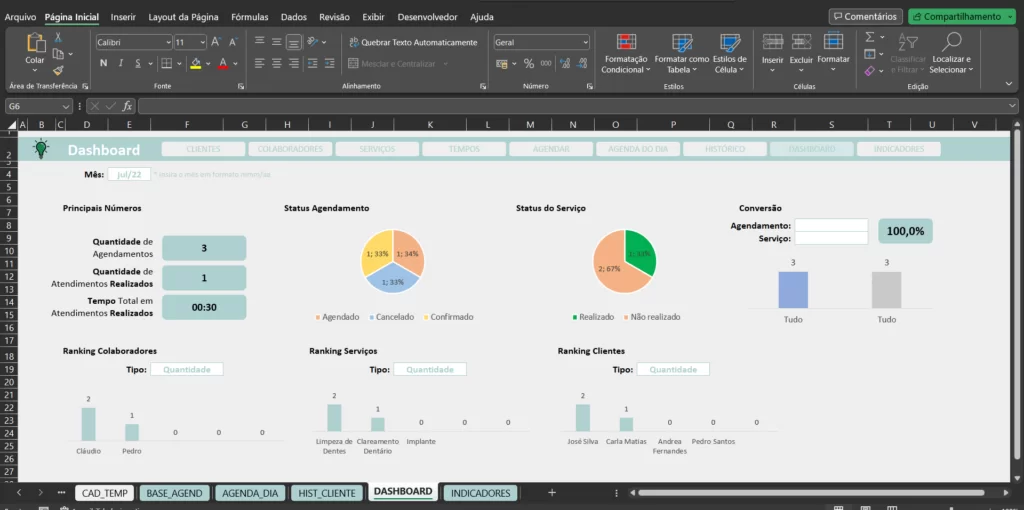Image resolution: width=1024 pixels, height=510 pixels.
Task: Click Quebrar Texto Automaticamente
Action: [x=413, y=42]
